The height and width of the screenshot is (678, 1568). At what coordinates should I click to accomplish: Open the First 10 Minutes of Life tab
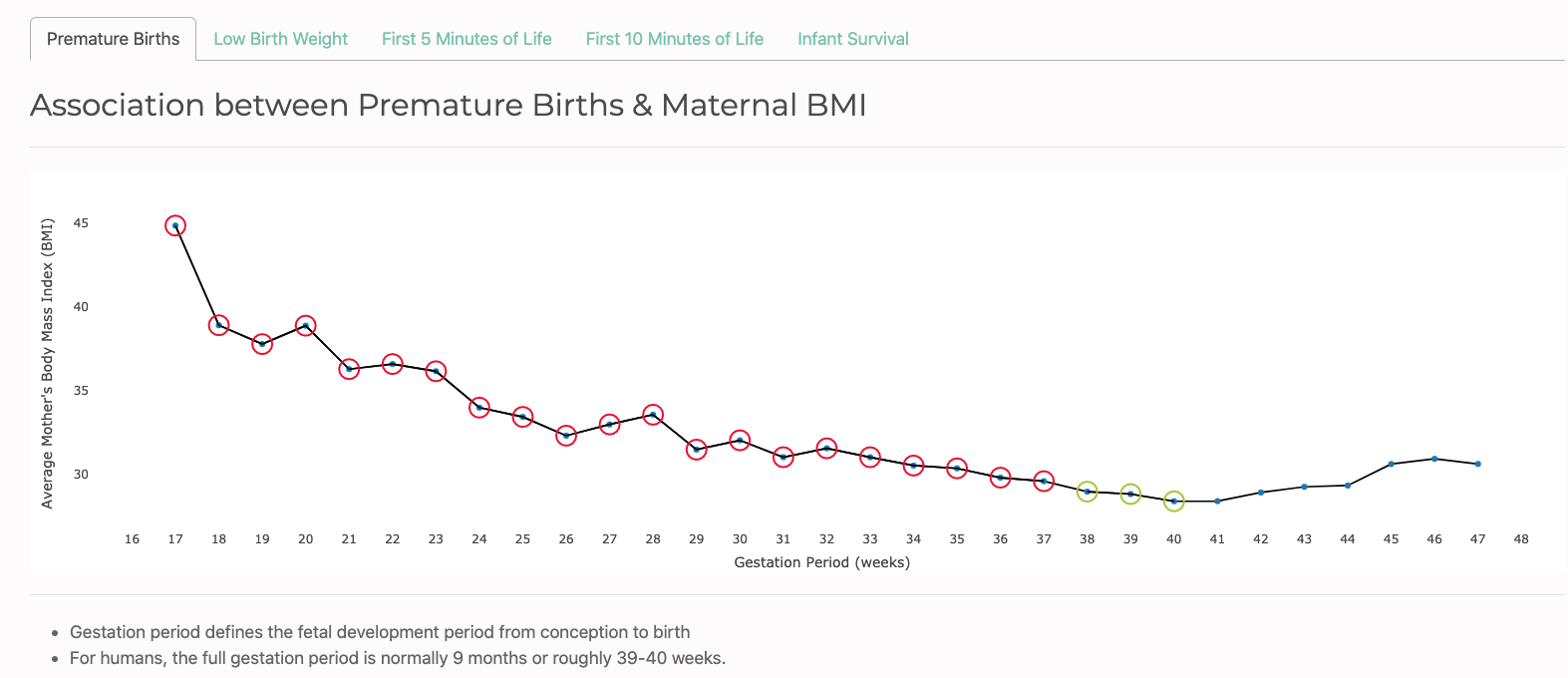[x=675, y=39]
